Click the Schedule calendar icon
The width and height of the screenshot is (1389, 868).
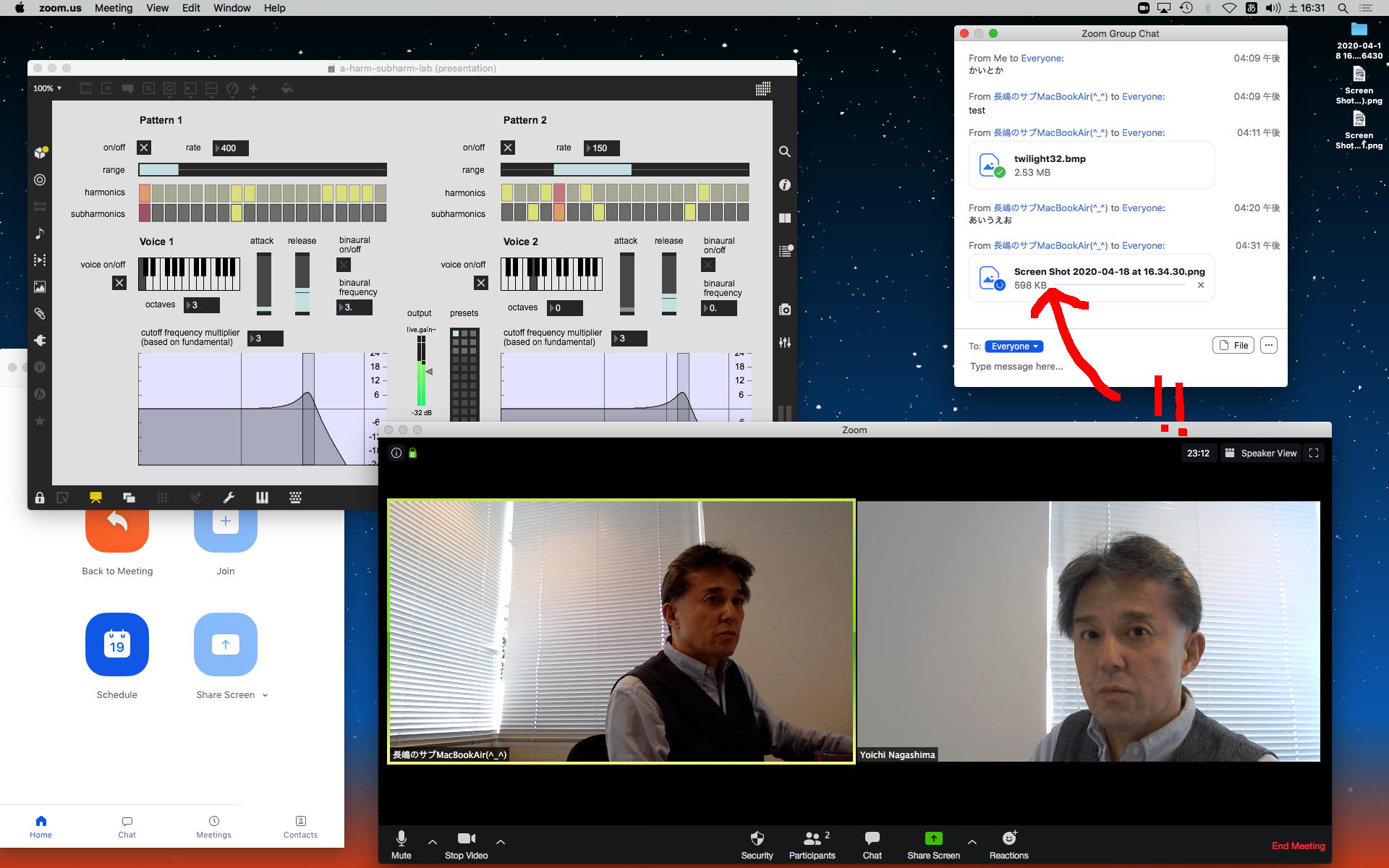(117, 644)
